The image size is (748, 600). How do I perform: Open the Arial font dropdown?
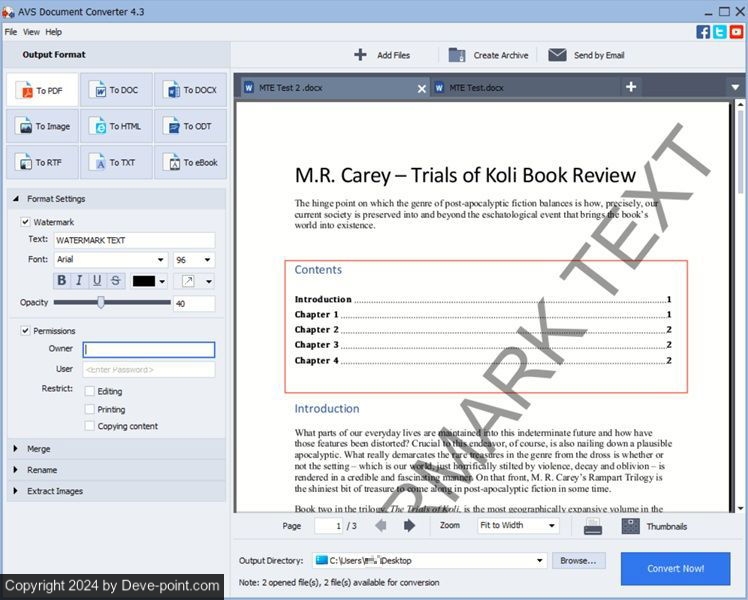click(x=161, y=259)
